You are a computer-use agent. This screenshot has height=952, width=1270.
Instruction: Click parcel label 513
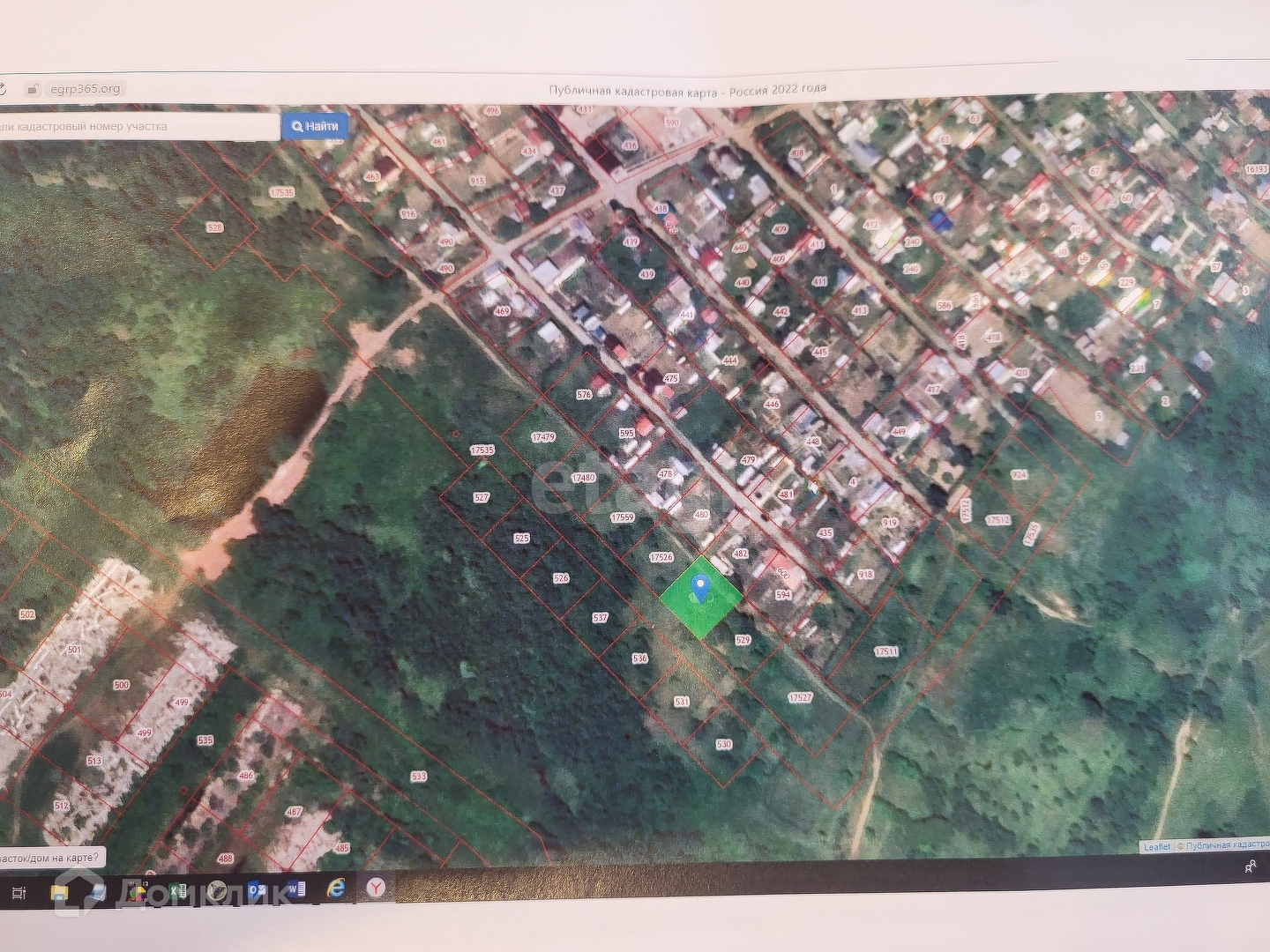tap(94, 761)
